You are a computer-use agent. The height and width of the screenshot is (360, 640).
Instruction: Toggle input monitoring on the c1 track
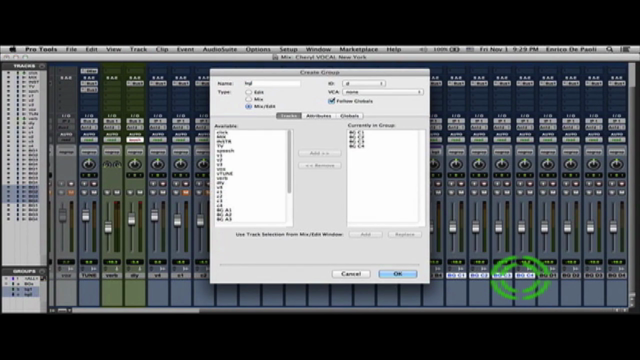pyautogui.click(x=176, y=184)
